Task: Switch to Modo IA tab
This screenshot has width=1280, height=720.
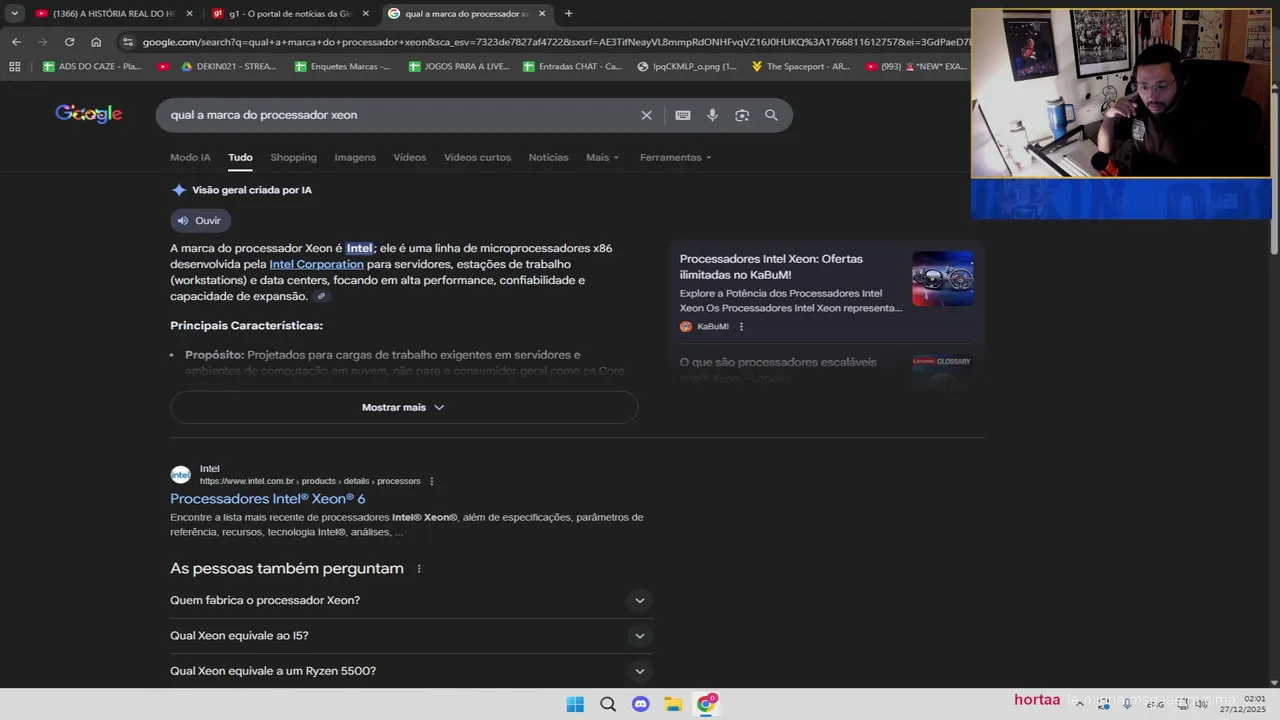Action: pyautogui.click(x=190, y=157)
